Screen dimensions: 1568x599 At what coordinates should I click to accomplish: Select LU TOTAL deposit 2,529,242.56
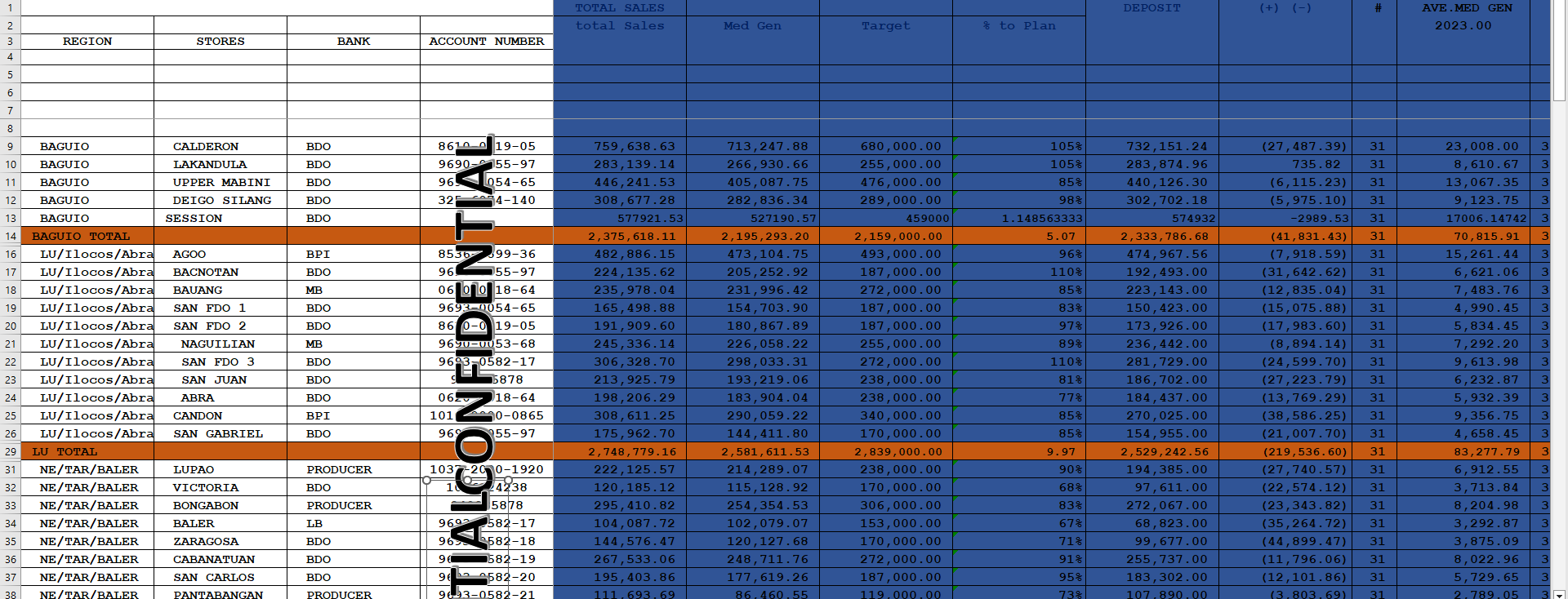pyautogui.click(x=1152, y=451)
